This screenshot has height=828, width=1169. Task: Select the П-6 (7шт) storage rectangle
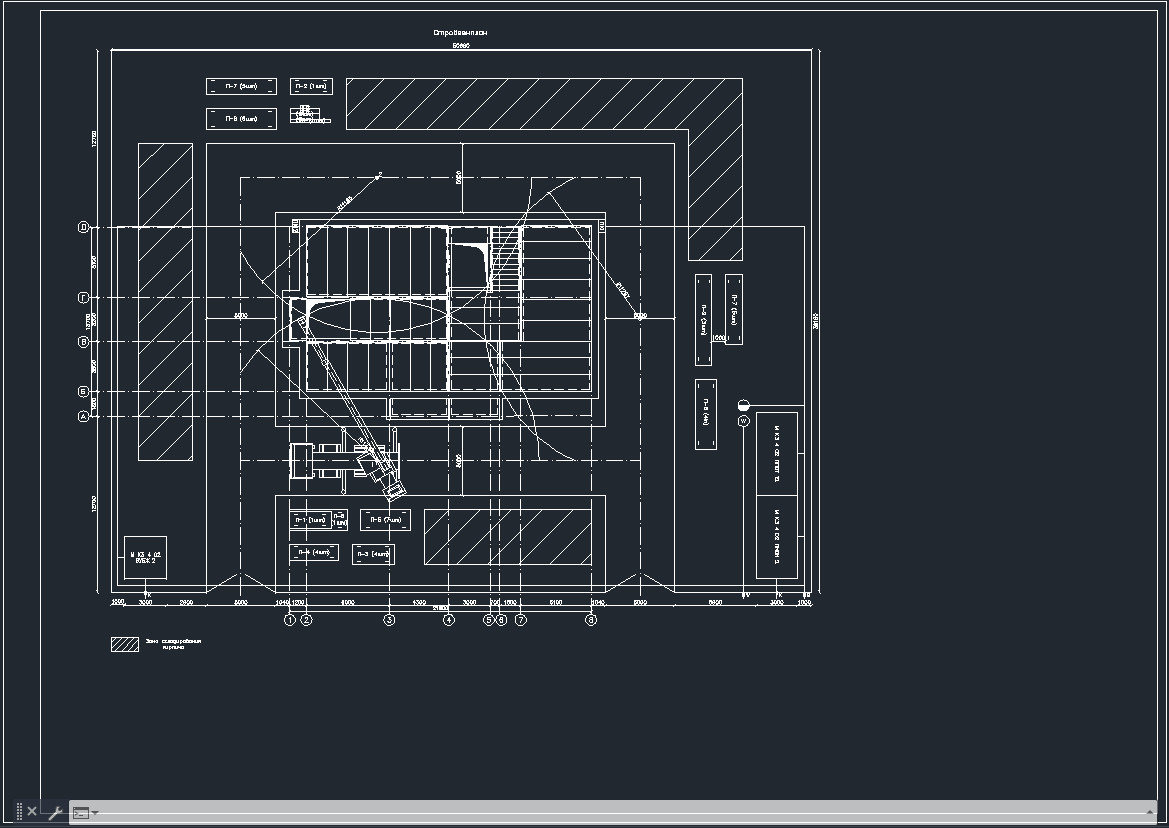tap(385, 520)
